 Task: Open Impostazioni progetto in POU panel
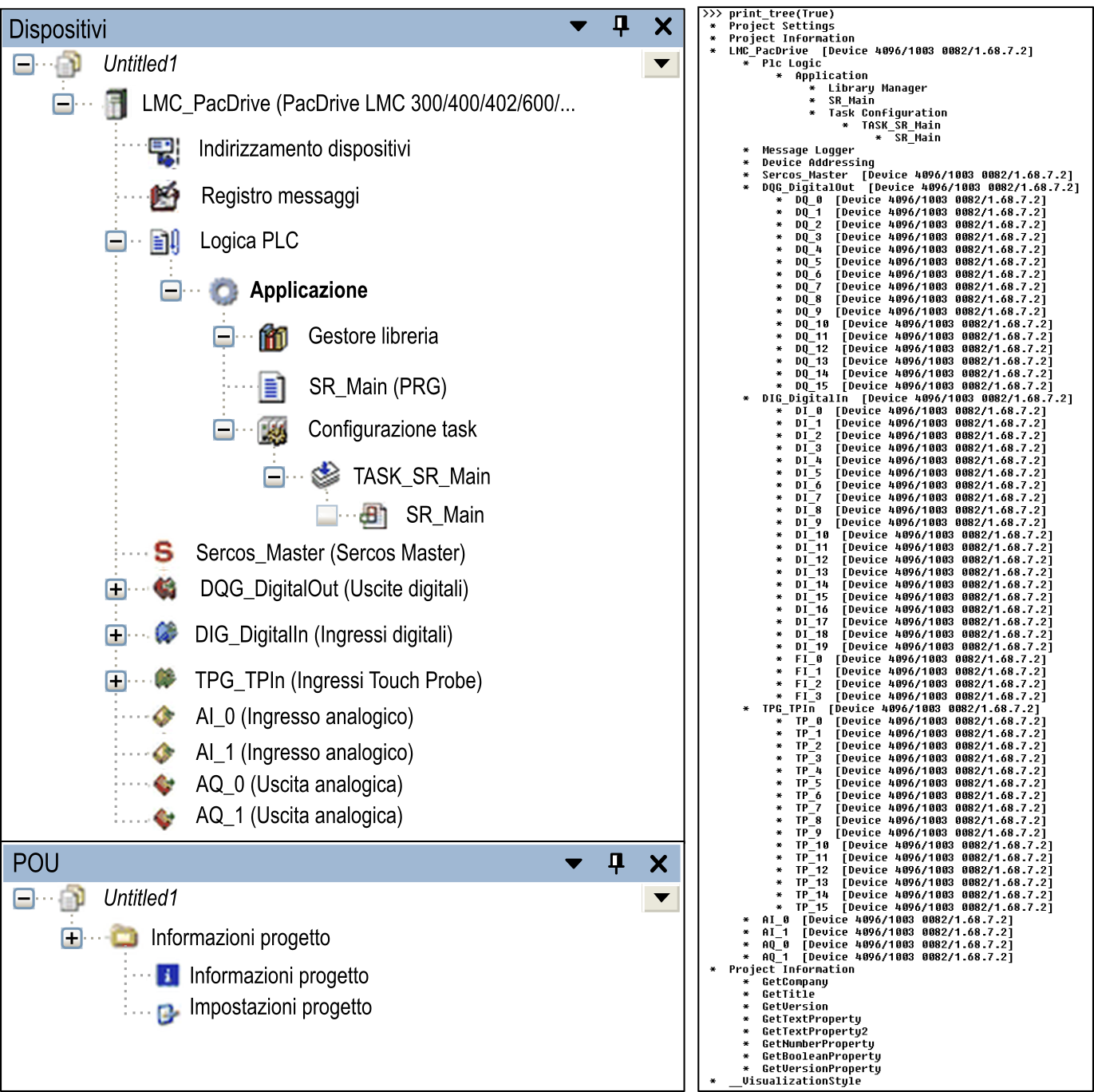(x=280, y=1008)
